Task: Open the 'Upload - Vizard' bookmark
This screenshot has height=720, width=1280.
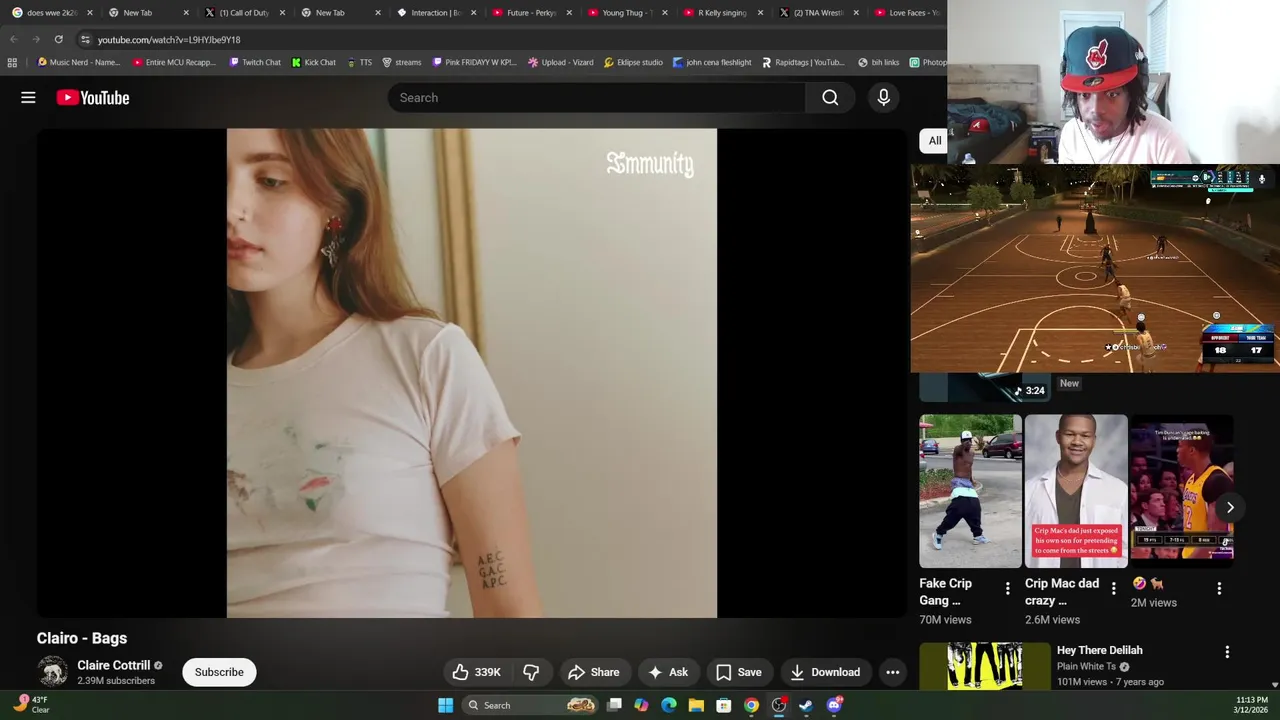Action: (559, 62)
